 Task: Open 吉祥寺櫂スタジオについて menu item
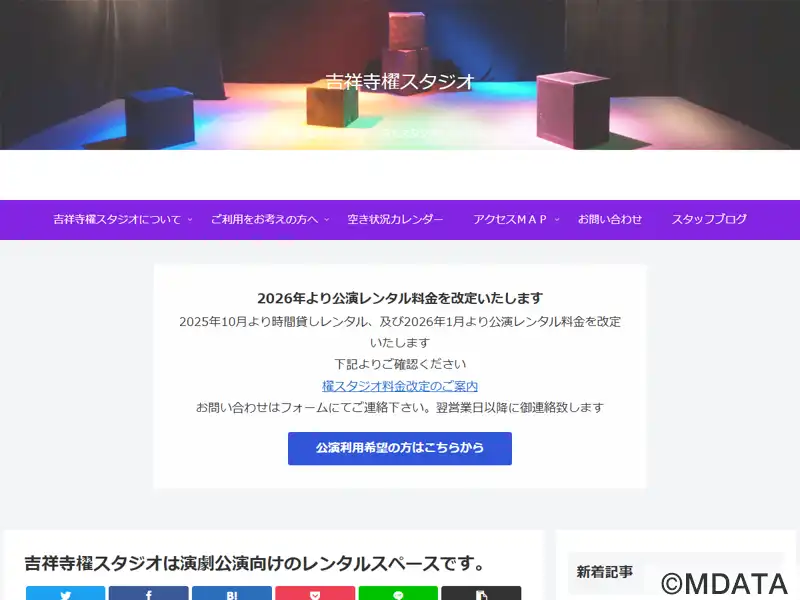pos(117,220)
